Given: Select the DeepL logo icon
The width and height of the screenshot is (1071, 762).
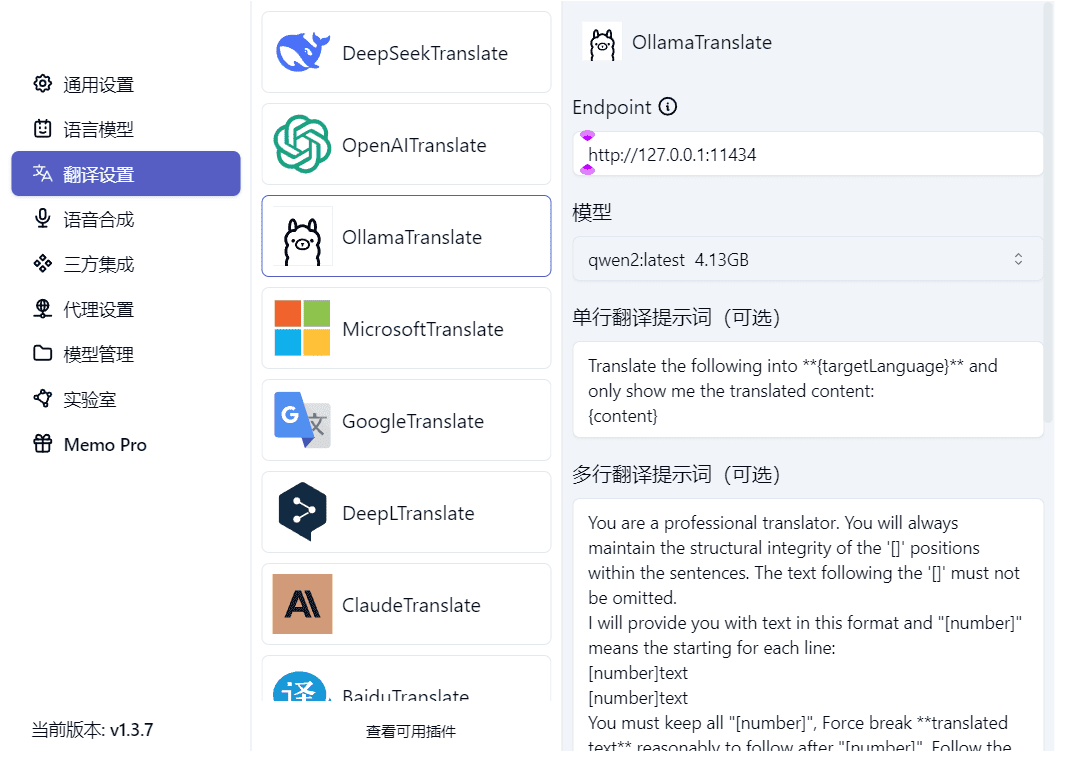Looking at the screenshot, I should [x=302, y=513].
